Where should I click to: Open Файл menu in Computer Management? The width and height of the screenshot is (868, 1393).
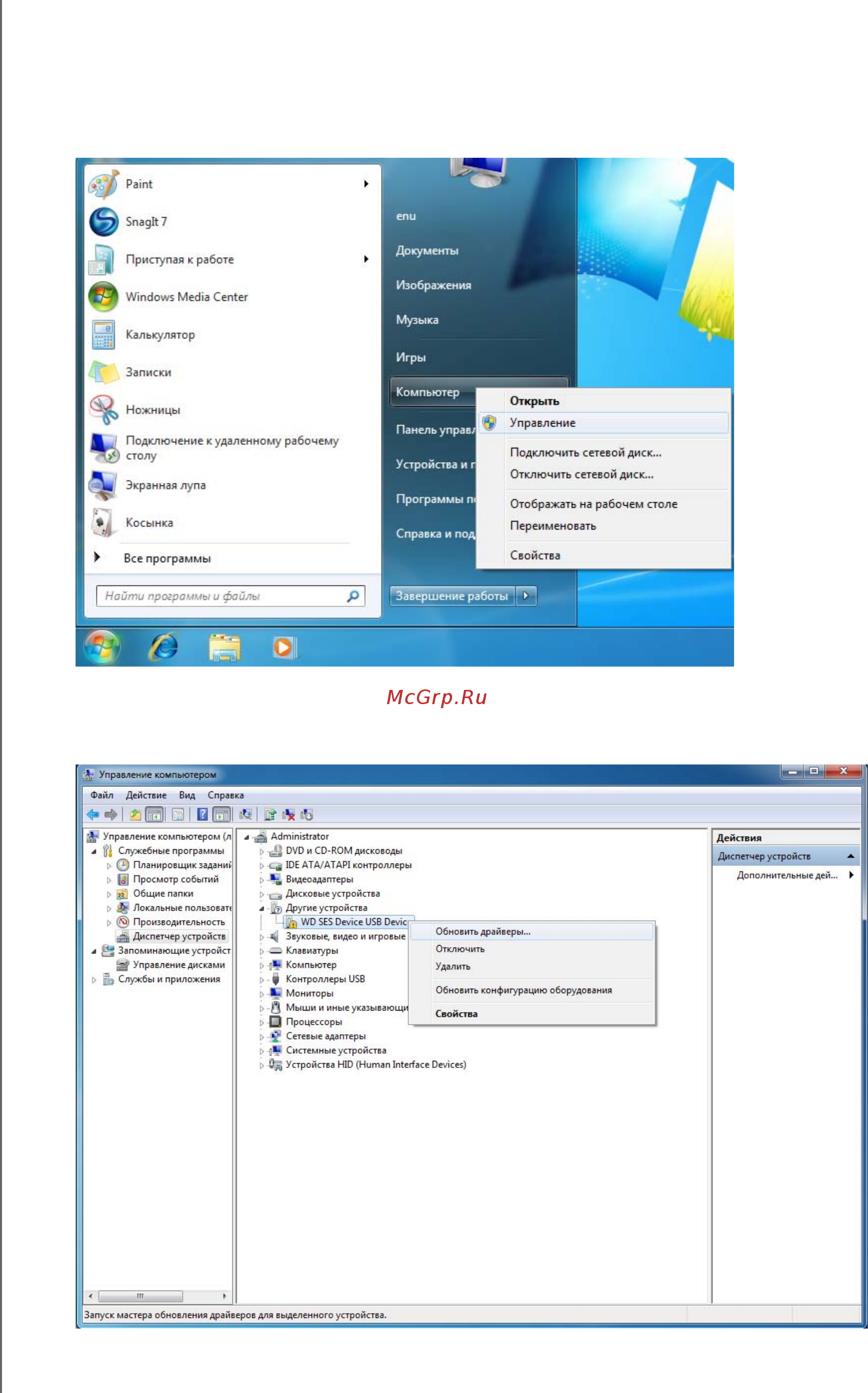coord(101,795)
